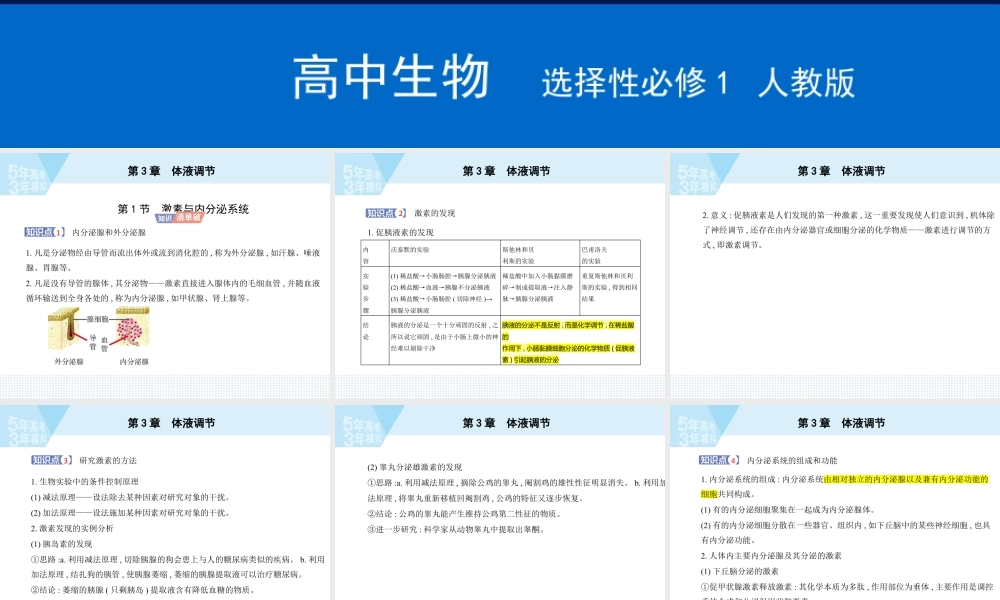The height and width of the screenshot is (600, 1000).
Task: Click the 选择性必修 1 subtitle text
Action: point(635,83)
